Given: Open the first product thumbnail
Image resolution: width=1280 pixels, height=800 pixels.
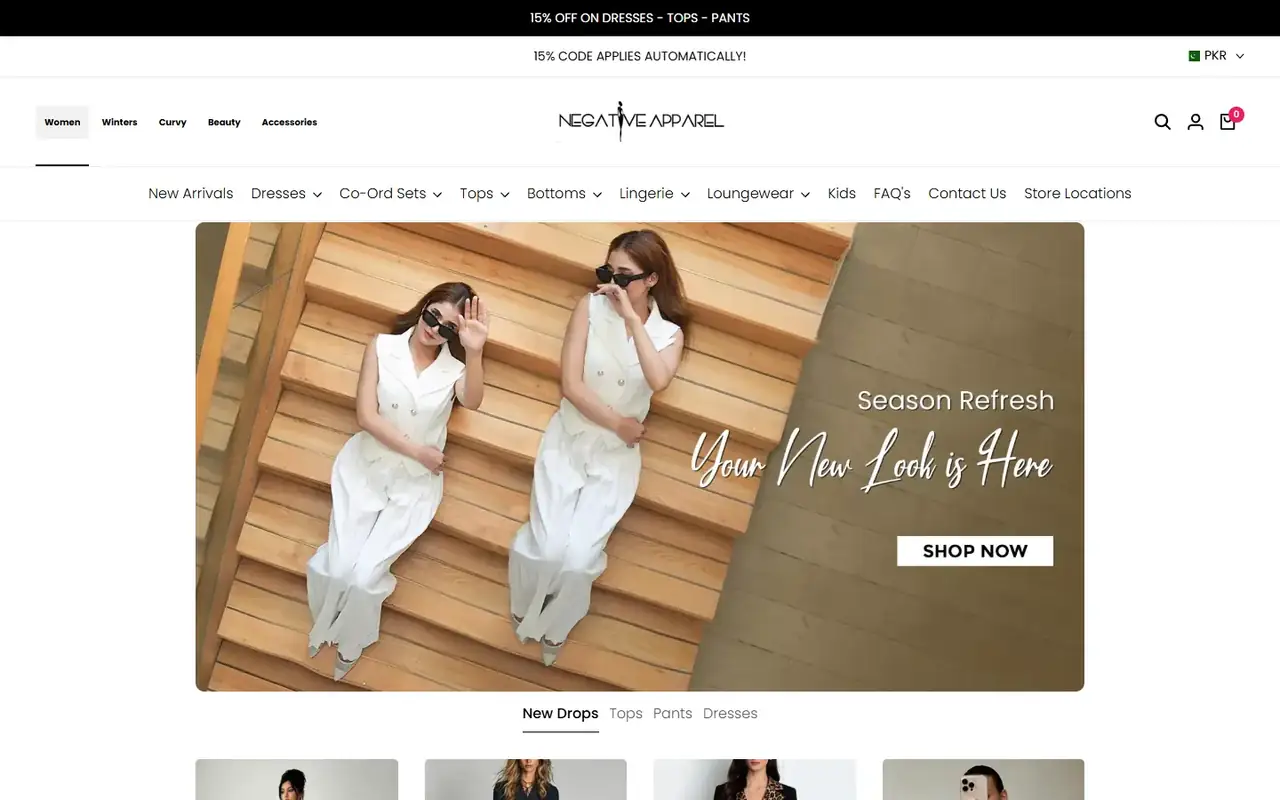Looking at the screenshot, I should click(x=297, y=779).
